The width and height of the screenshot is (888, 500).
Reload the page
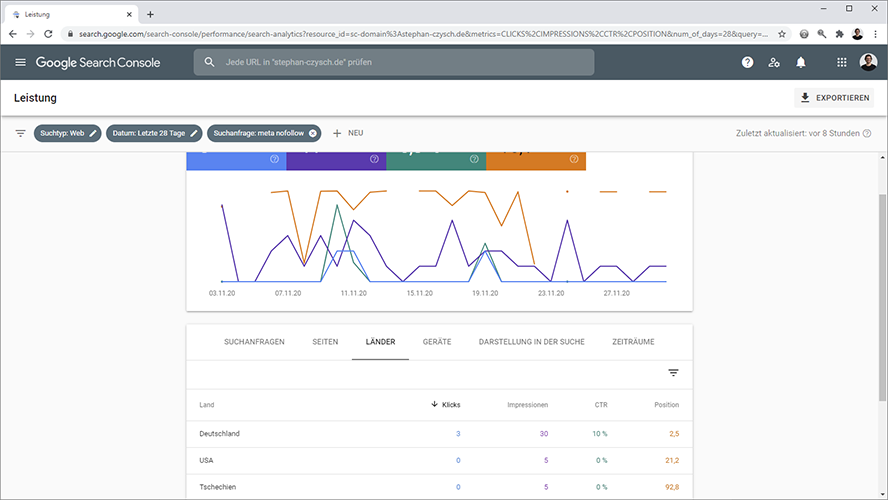(48, 34)
